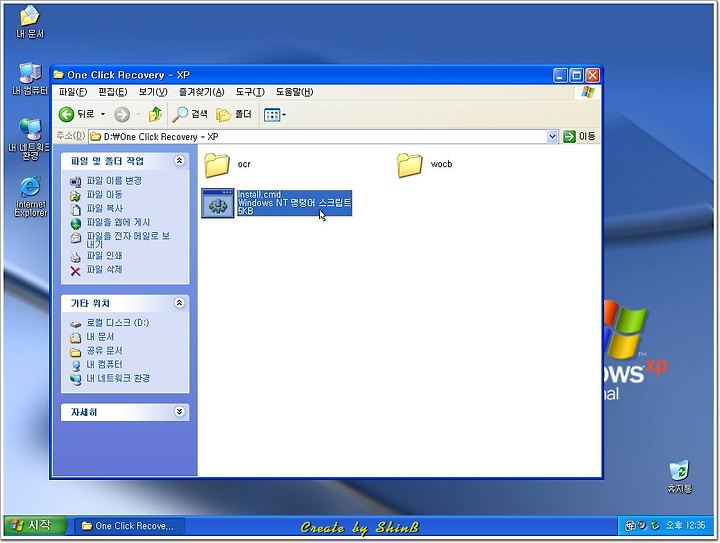Open the 편집(E) menu
The height and width of the screenshot is (543, 720).
(112, 92)
